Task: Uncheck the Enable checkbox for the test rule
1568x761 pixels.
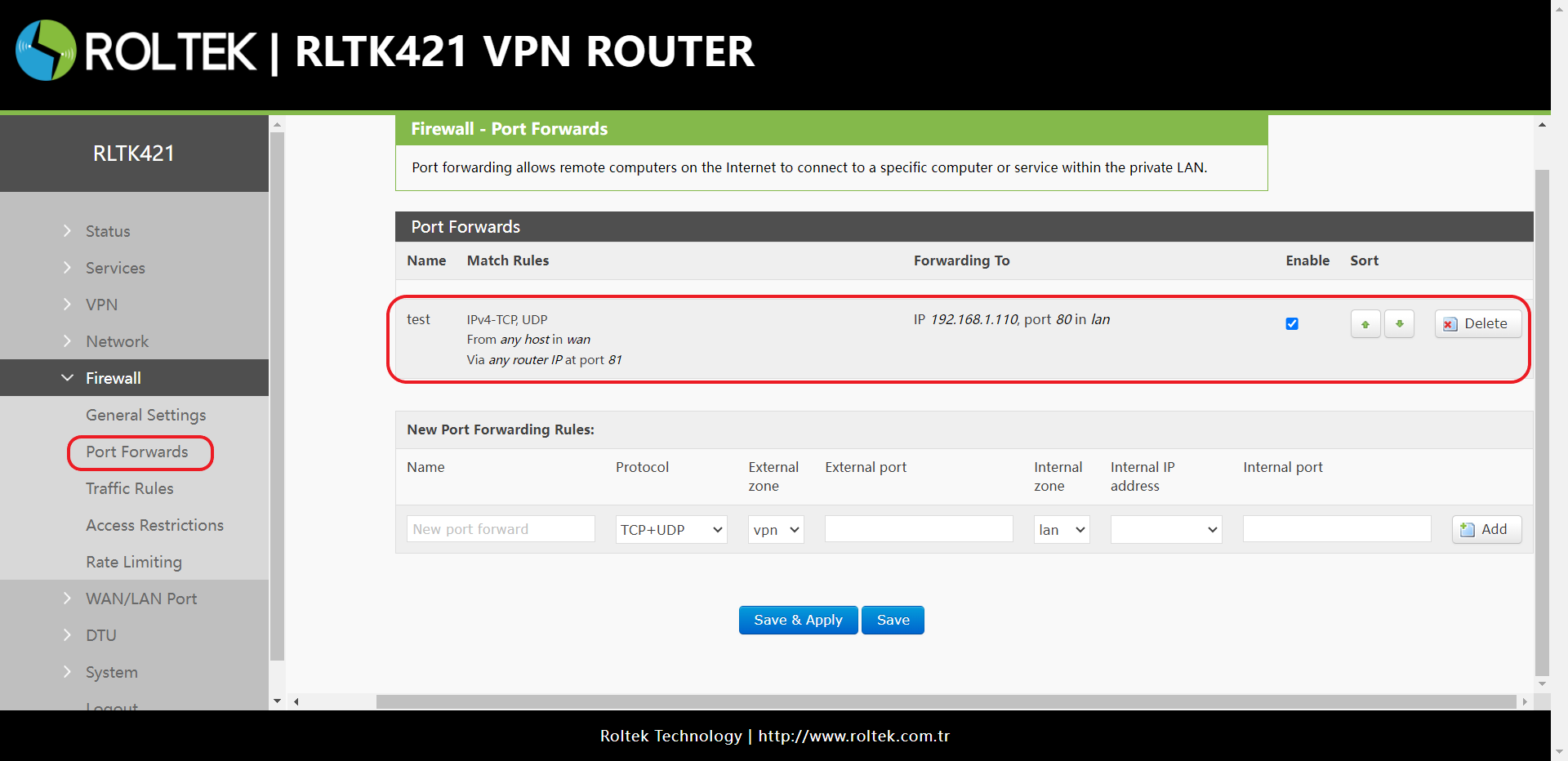Action: pos(1291,323)
